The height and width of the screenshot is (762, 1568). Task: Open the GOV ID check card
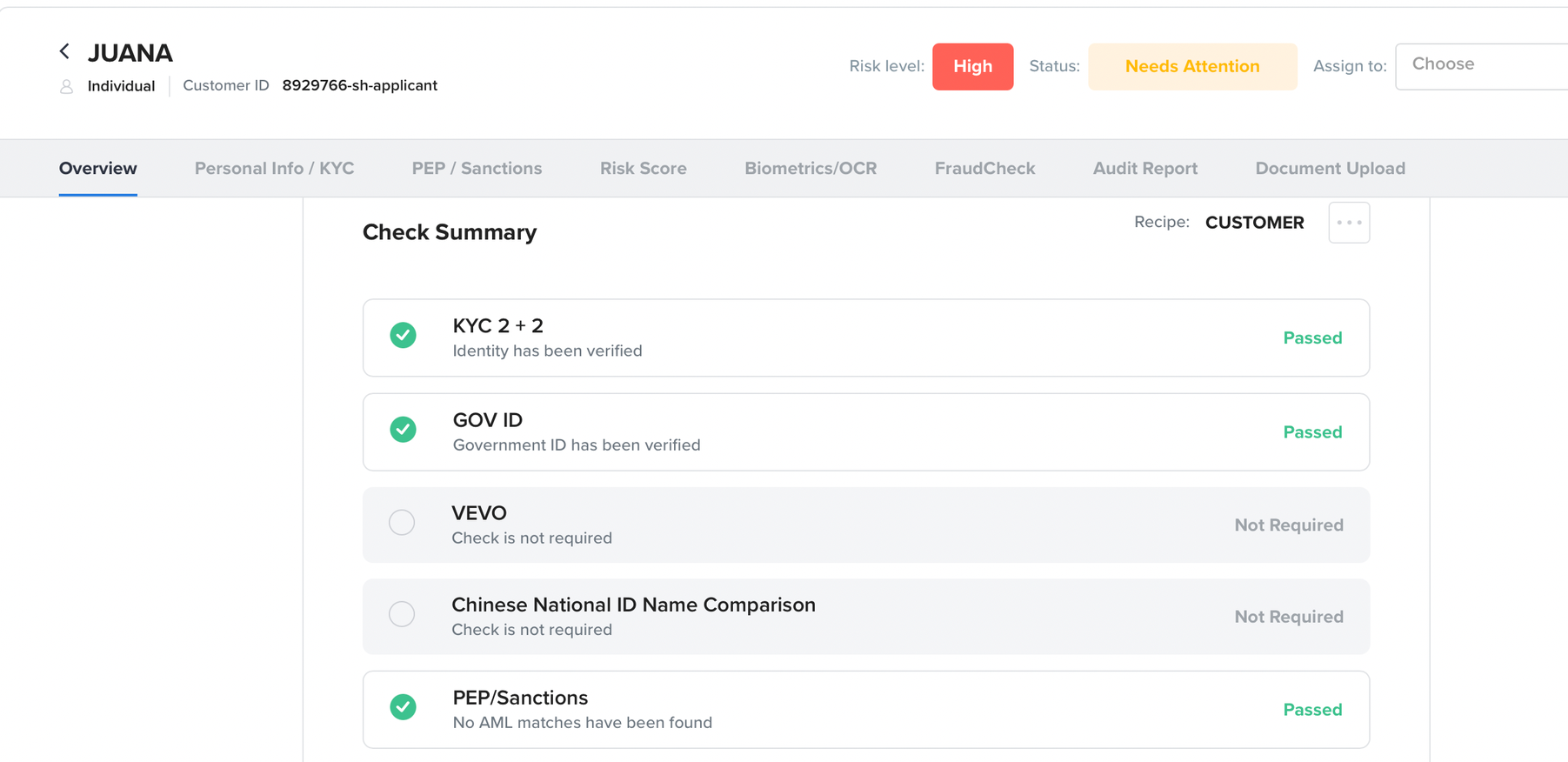click(x=866, y=432)
